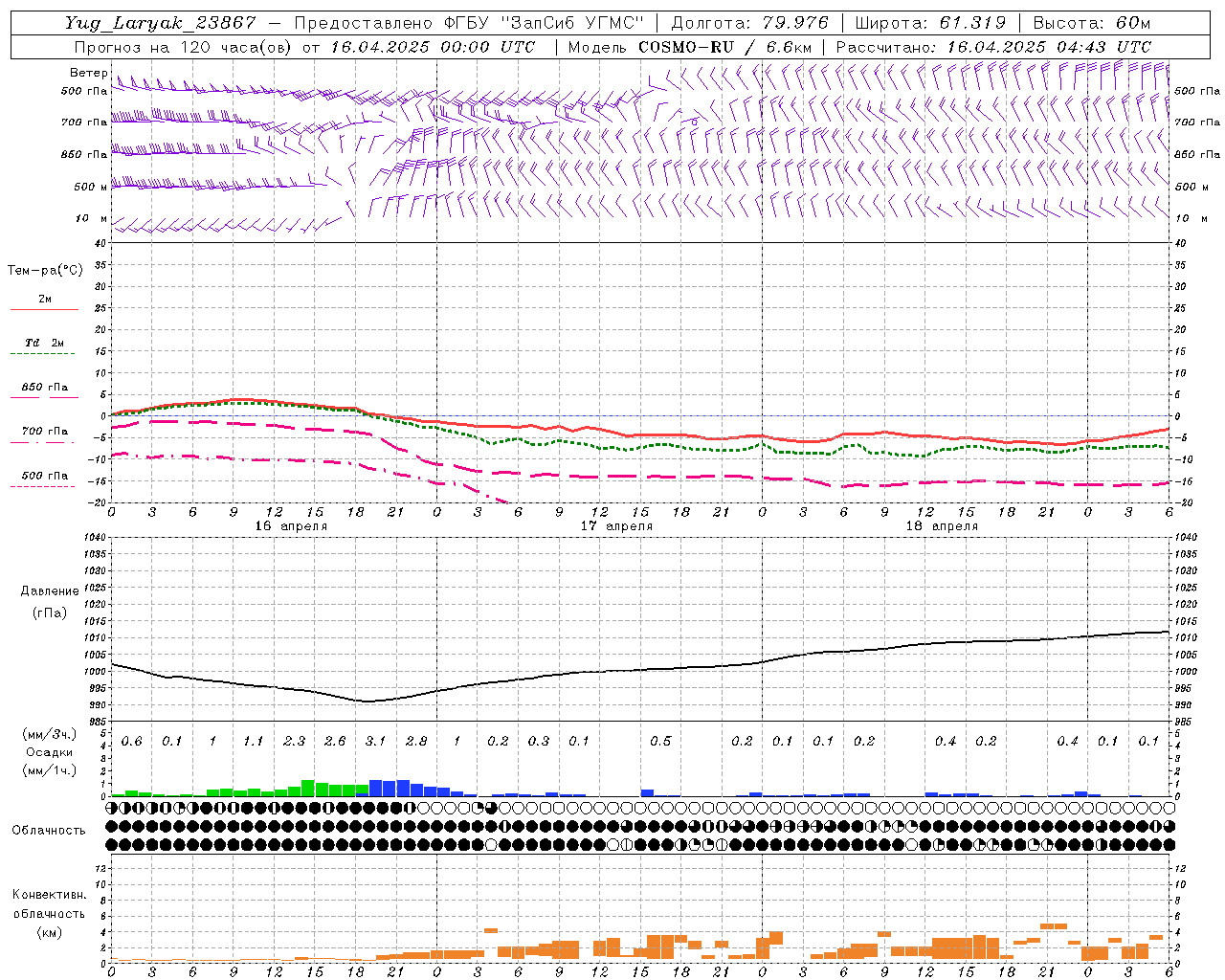The height and width of the screenshot is (980, 1225).
Task: Select the 17 апреля date label
Action: pyautogui.click(x=616, y=526)
